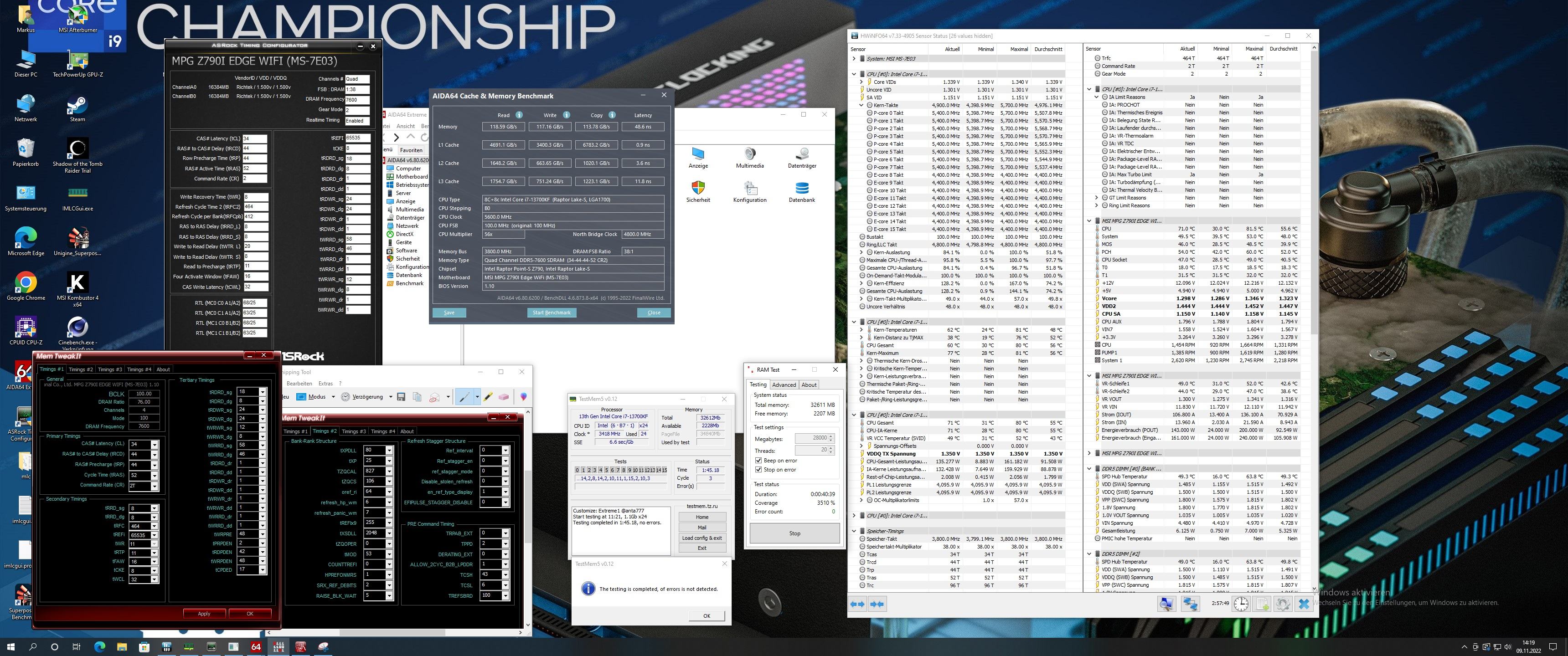
Task: Click the Threads stepper in RAM Test
Action: click(831, 450)
